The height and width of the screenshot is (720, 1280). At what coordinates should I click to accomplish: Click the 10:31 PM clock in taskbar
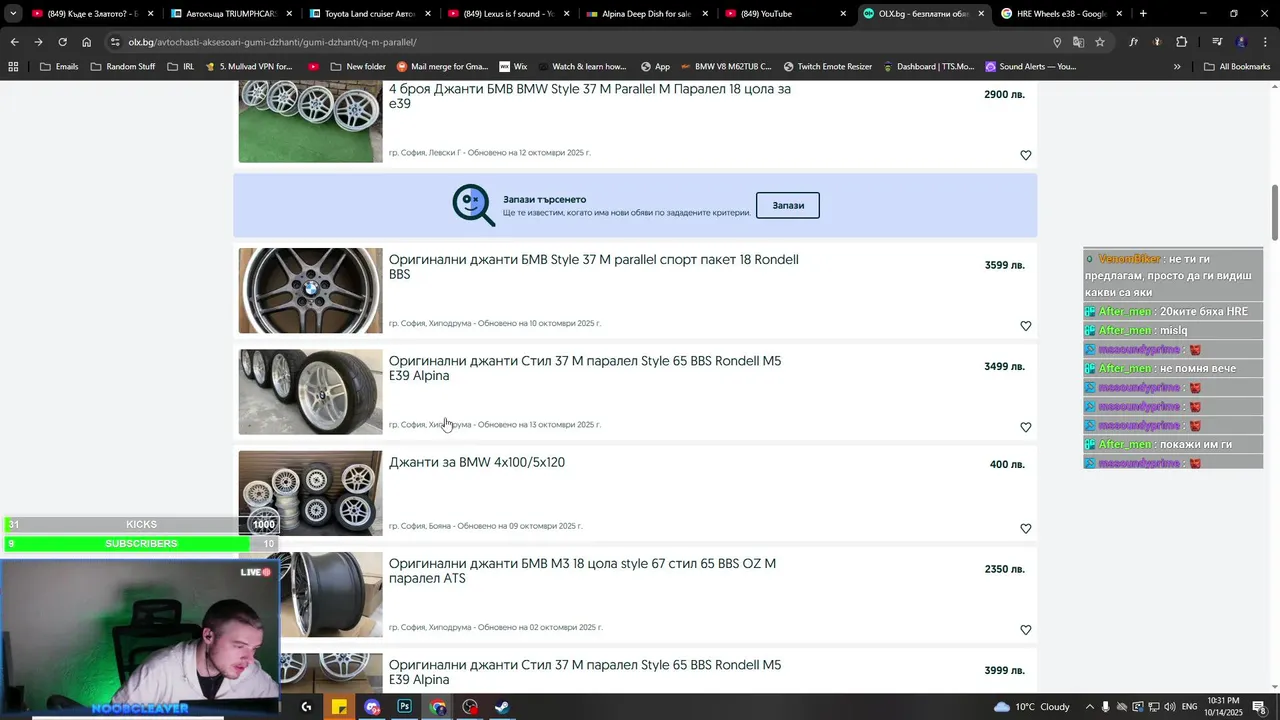click(1223, 701)
